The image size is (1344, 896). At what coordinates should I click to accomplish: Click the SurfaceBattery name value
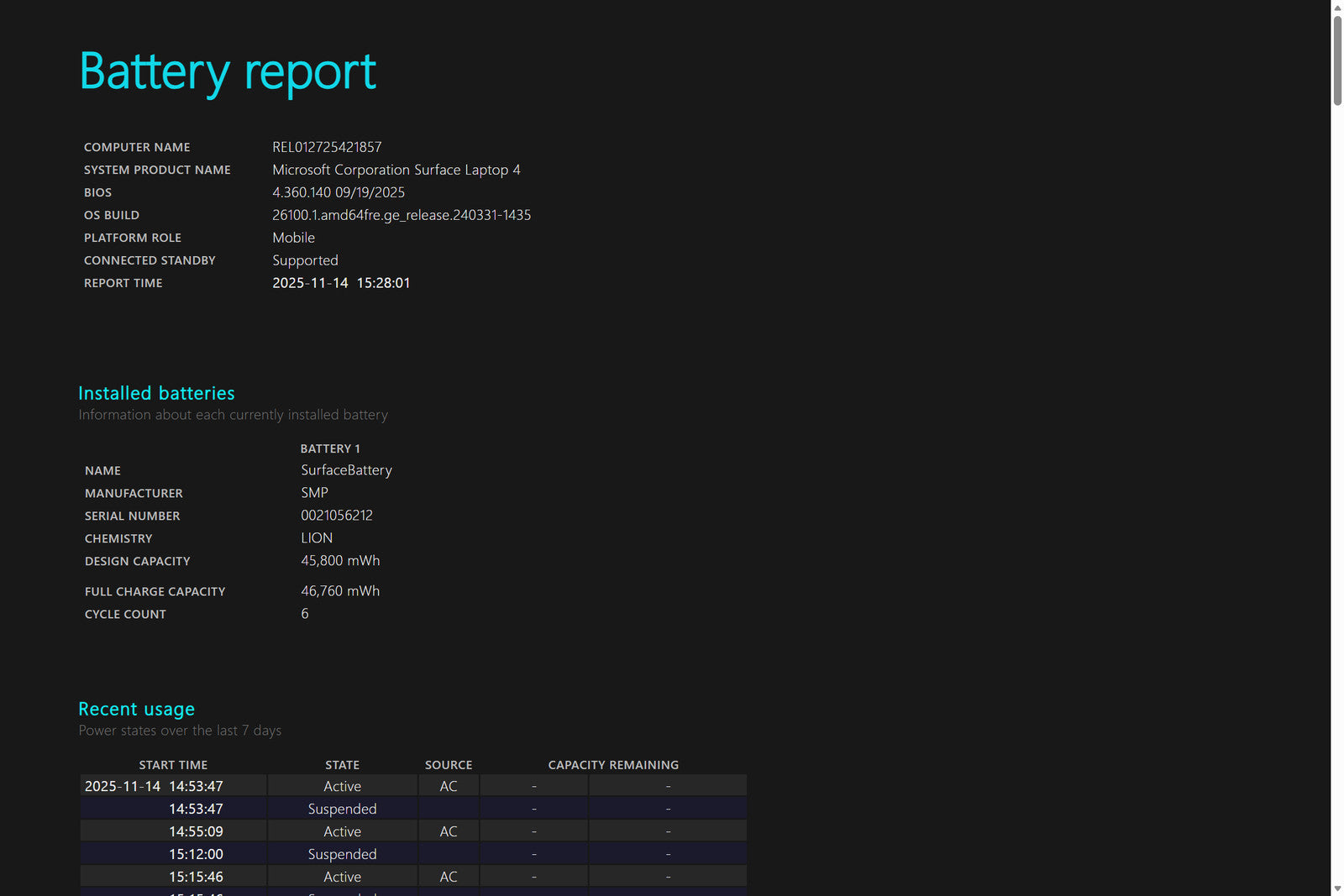346,470
